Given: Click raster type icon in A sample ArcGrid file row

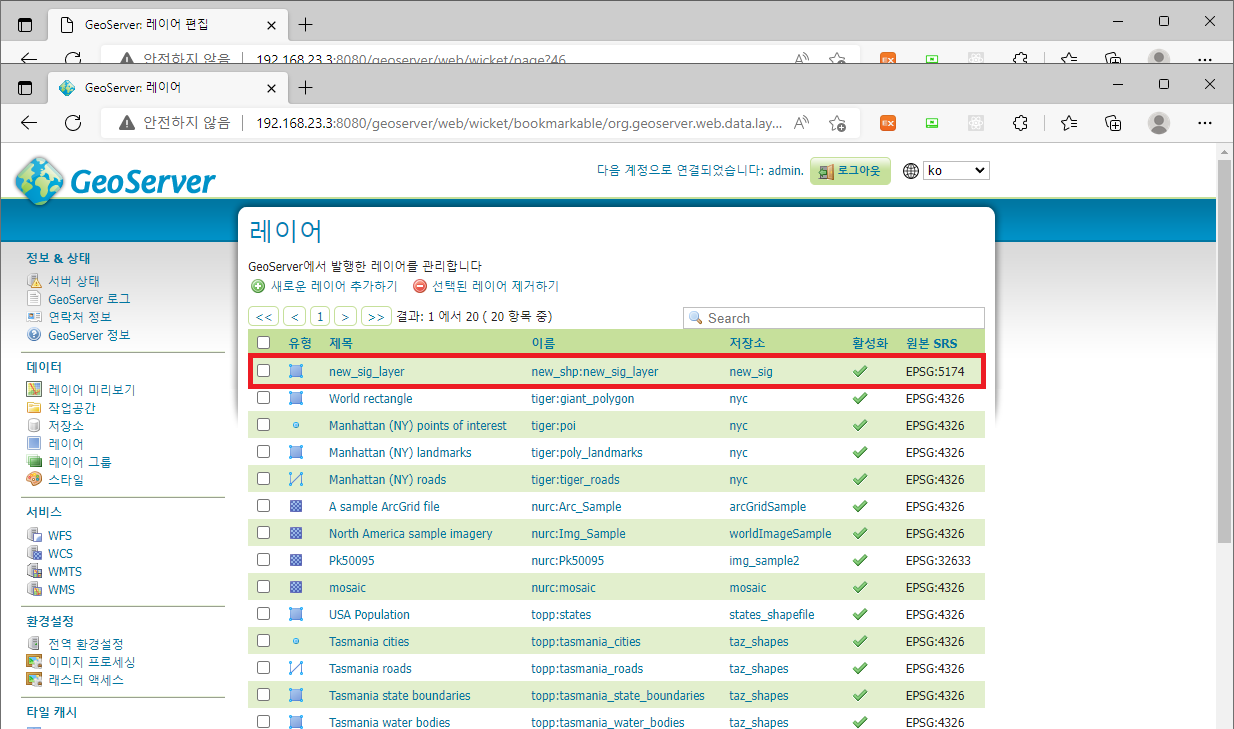Looking at the screenshot, I should coord(295,506).
